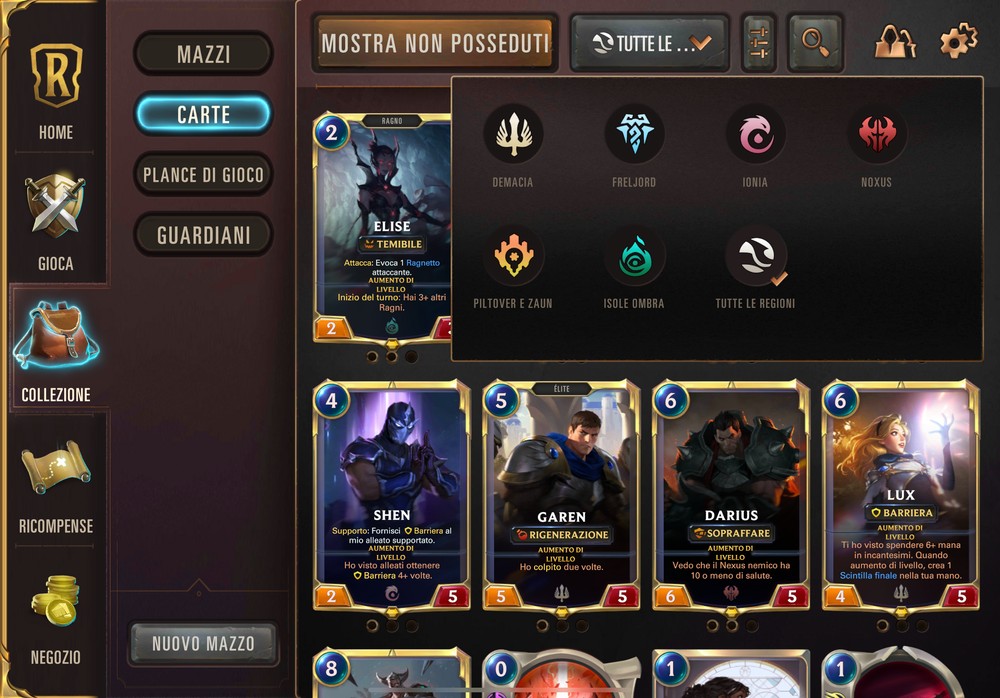Open the Plance di Gioco tab
1000x698 pixels.
203,174
